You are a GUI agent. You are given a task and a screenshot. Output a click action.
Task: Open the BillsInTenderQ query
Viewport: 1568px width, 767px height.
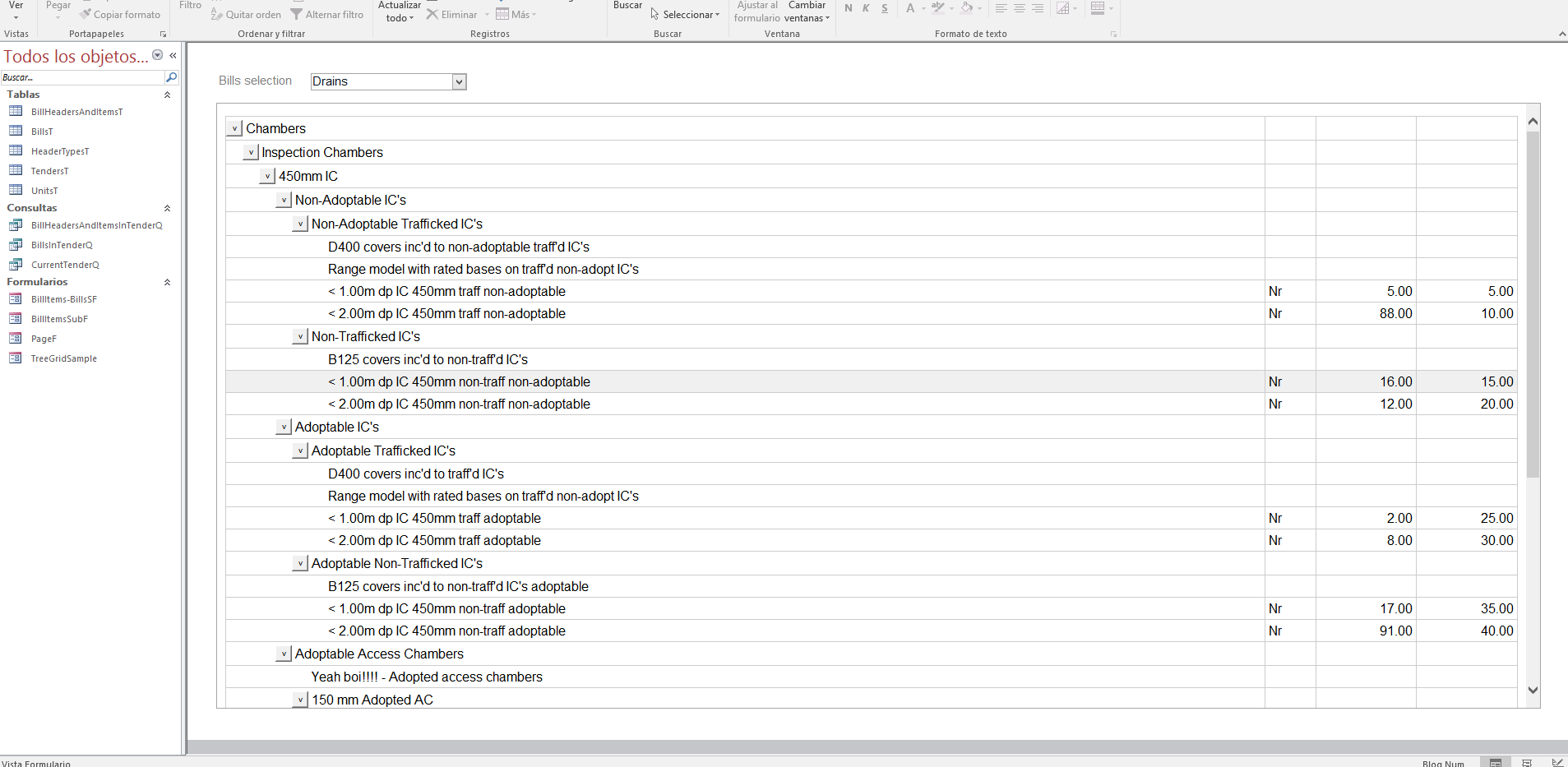(x=62, y=245)
